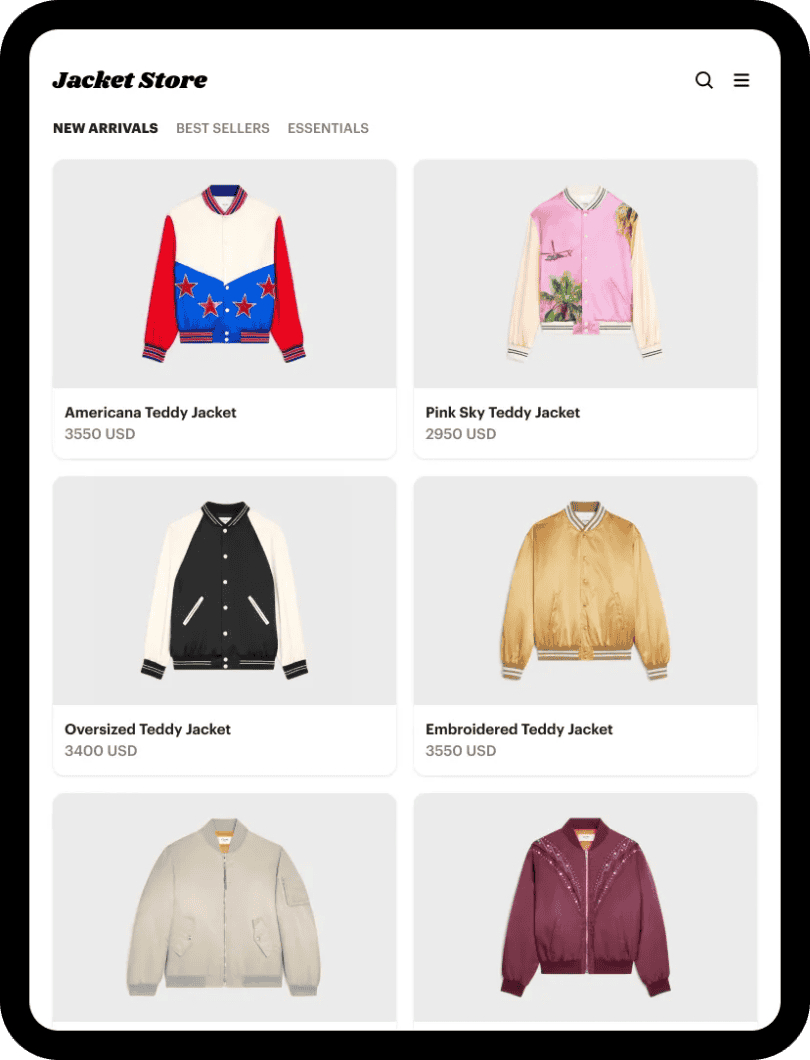Click the Americana Teddy Jacket title
The height and width of the screenshot is (1060, 810).
click(150, 412)
